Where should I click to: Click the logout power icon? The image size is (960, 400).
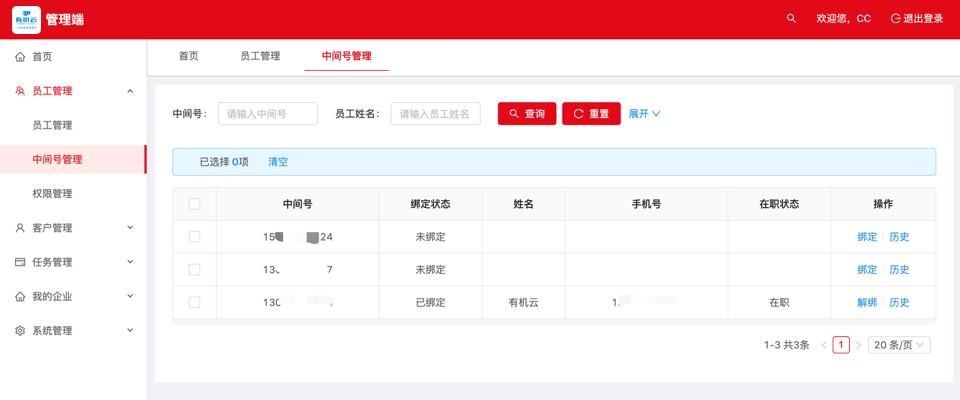tap(895, 19)
